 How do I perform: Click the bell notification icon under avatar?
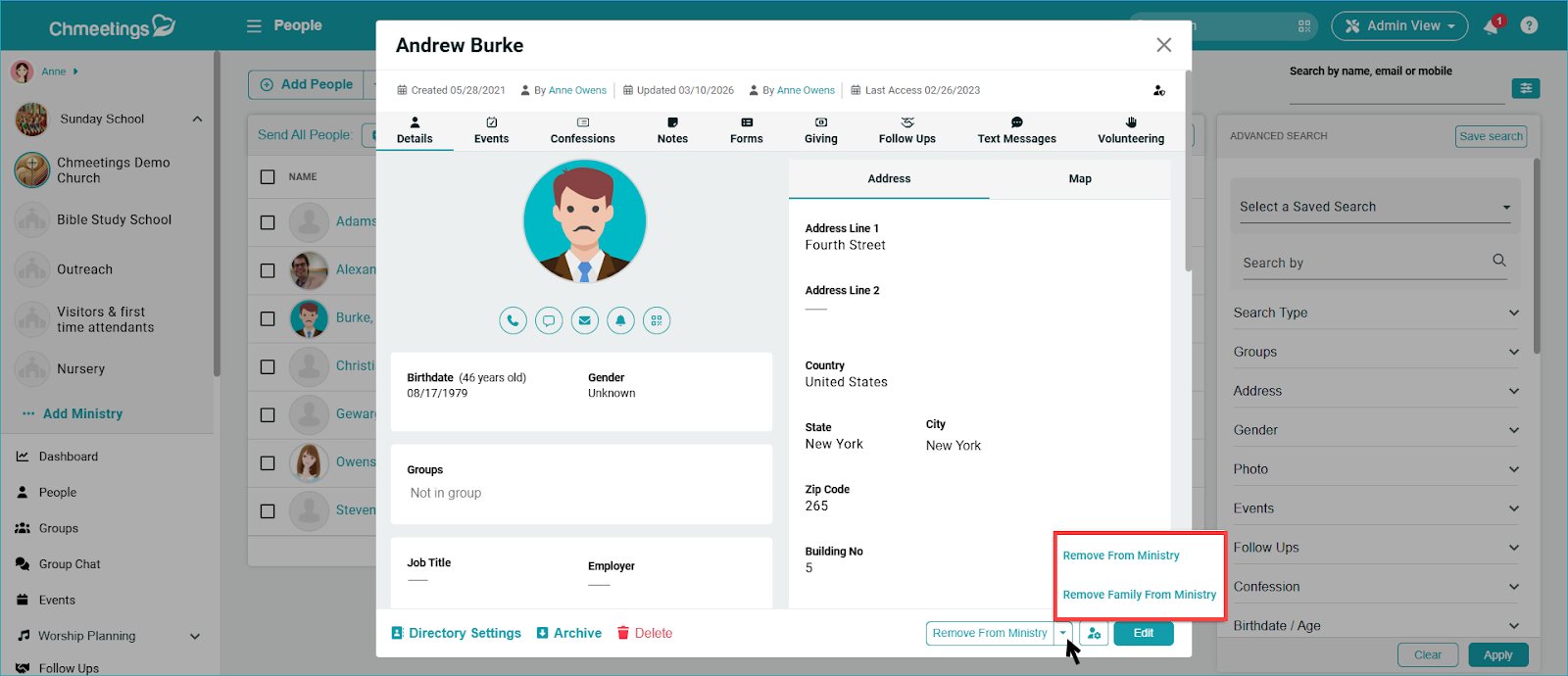coord(620,320)
